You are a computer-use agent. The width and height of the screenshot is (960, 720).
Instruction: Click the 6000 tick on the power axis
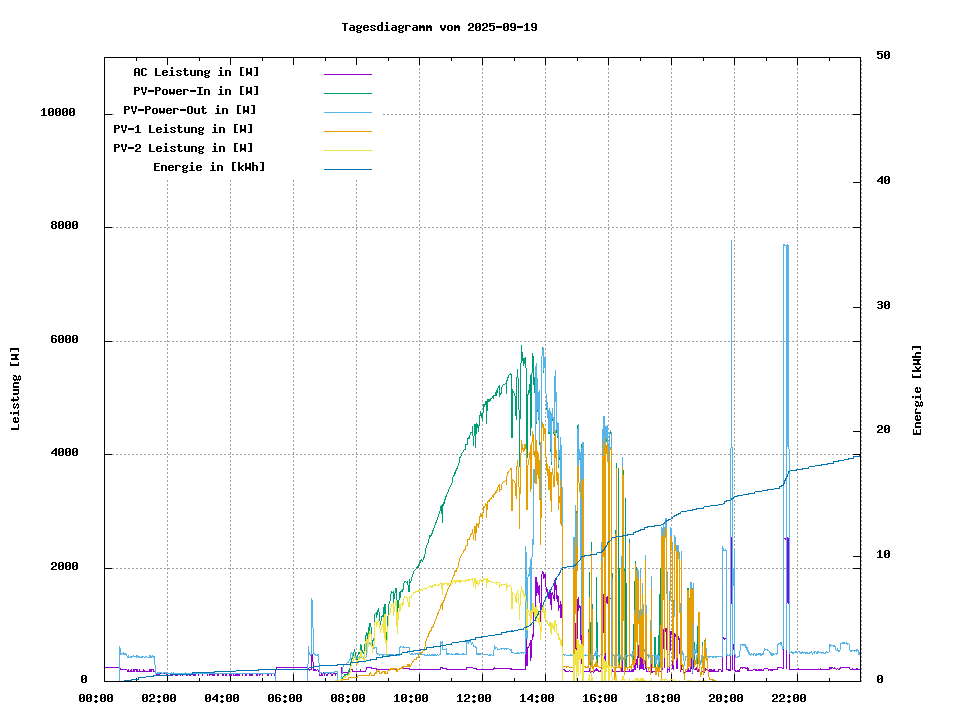[x=61, y=340]
